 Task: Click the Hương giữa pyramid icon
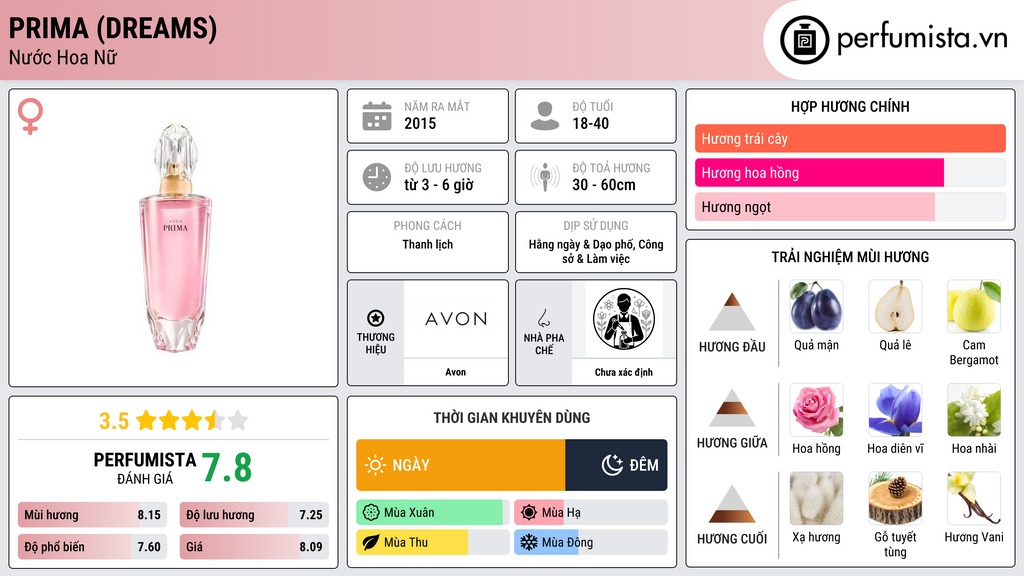[732, 408]
